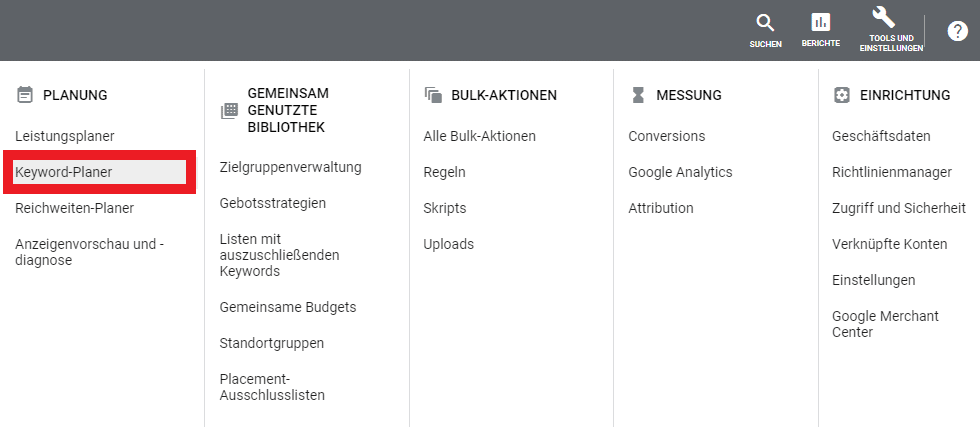The height and width of the screenshot is (427, 980).
Task: Open Conversions under Messung
Action: coord(667,136)
